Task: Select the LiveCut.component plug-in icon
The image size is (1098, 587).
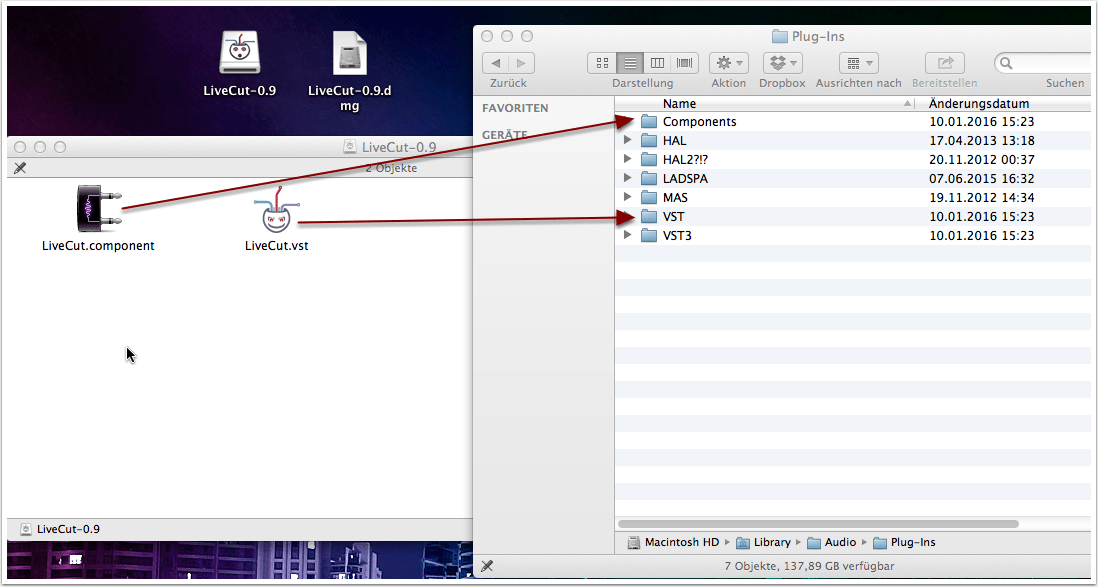Action: 98,208
